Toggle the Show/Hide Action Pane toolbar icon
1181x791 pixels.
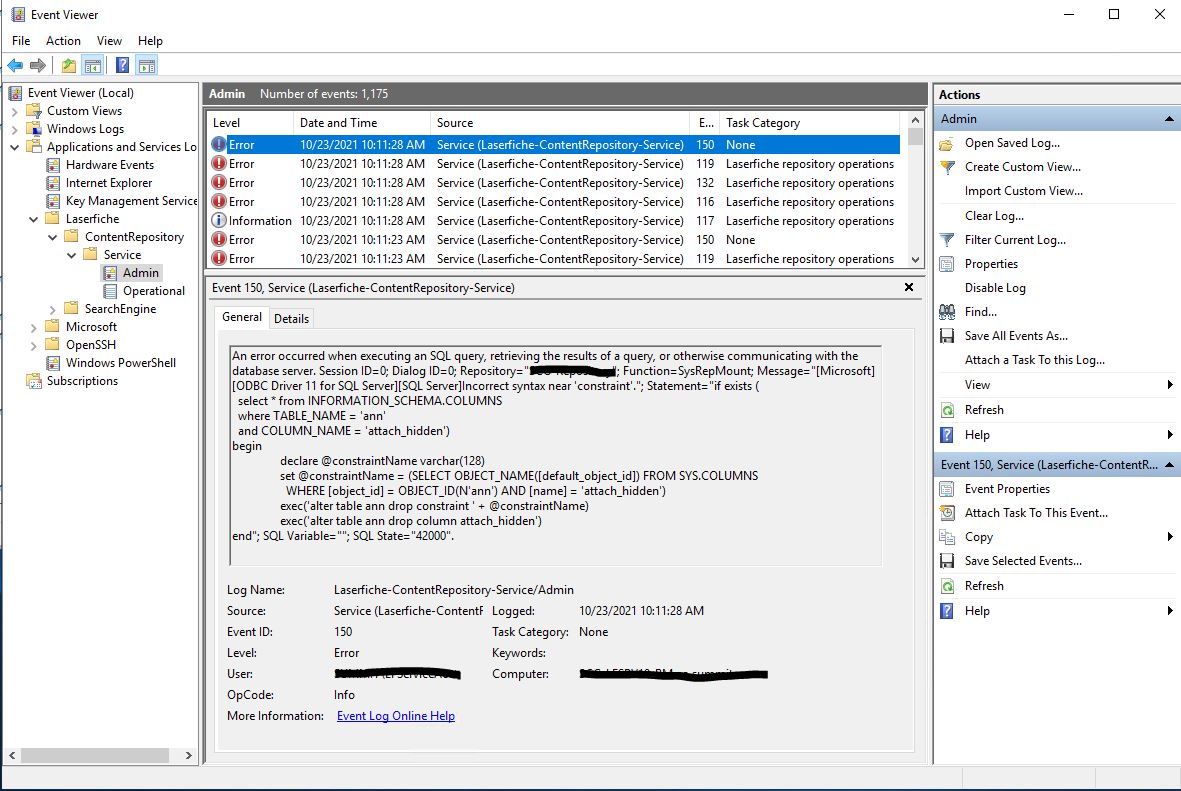[x=147, y=66]
